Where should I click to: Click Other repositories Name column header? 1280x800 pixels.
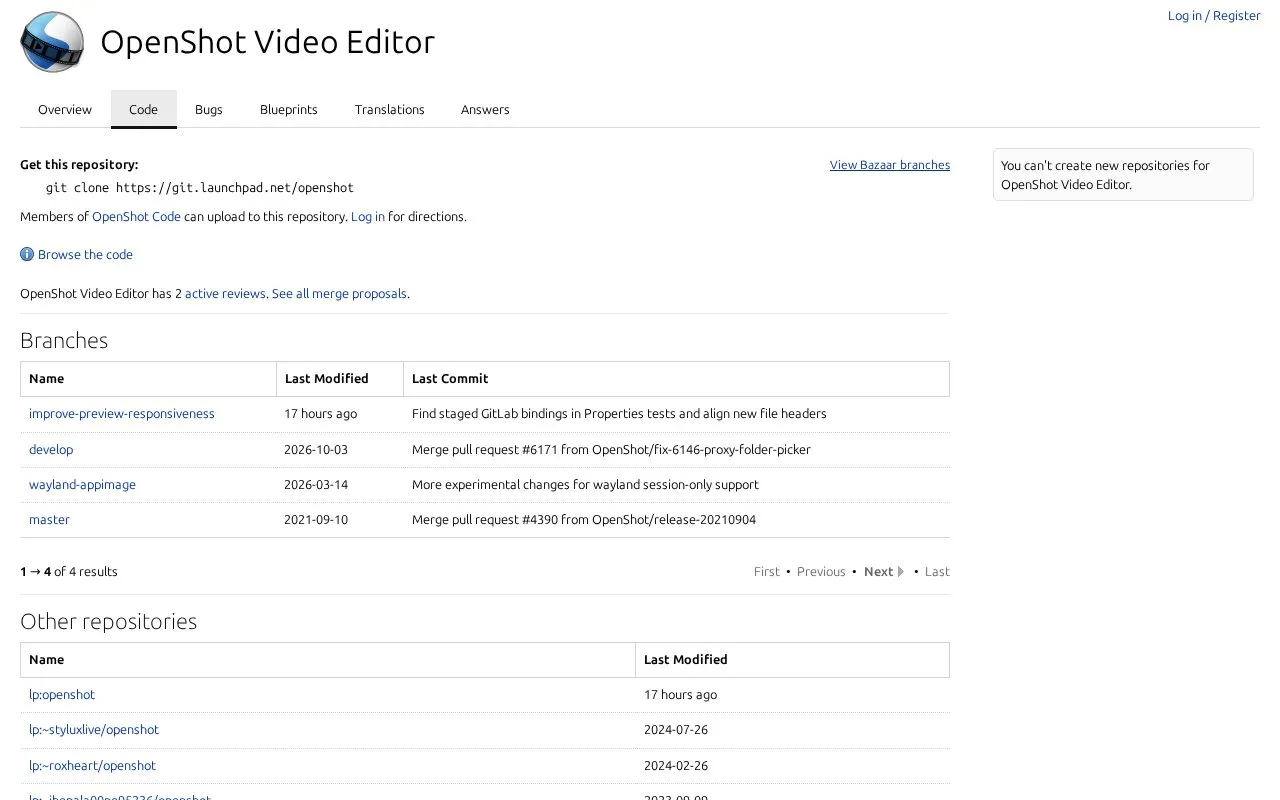point(328,659)
